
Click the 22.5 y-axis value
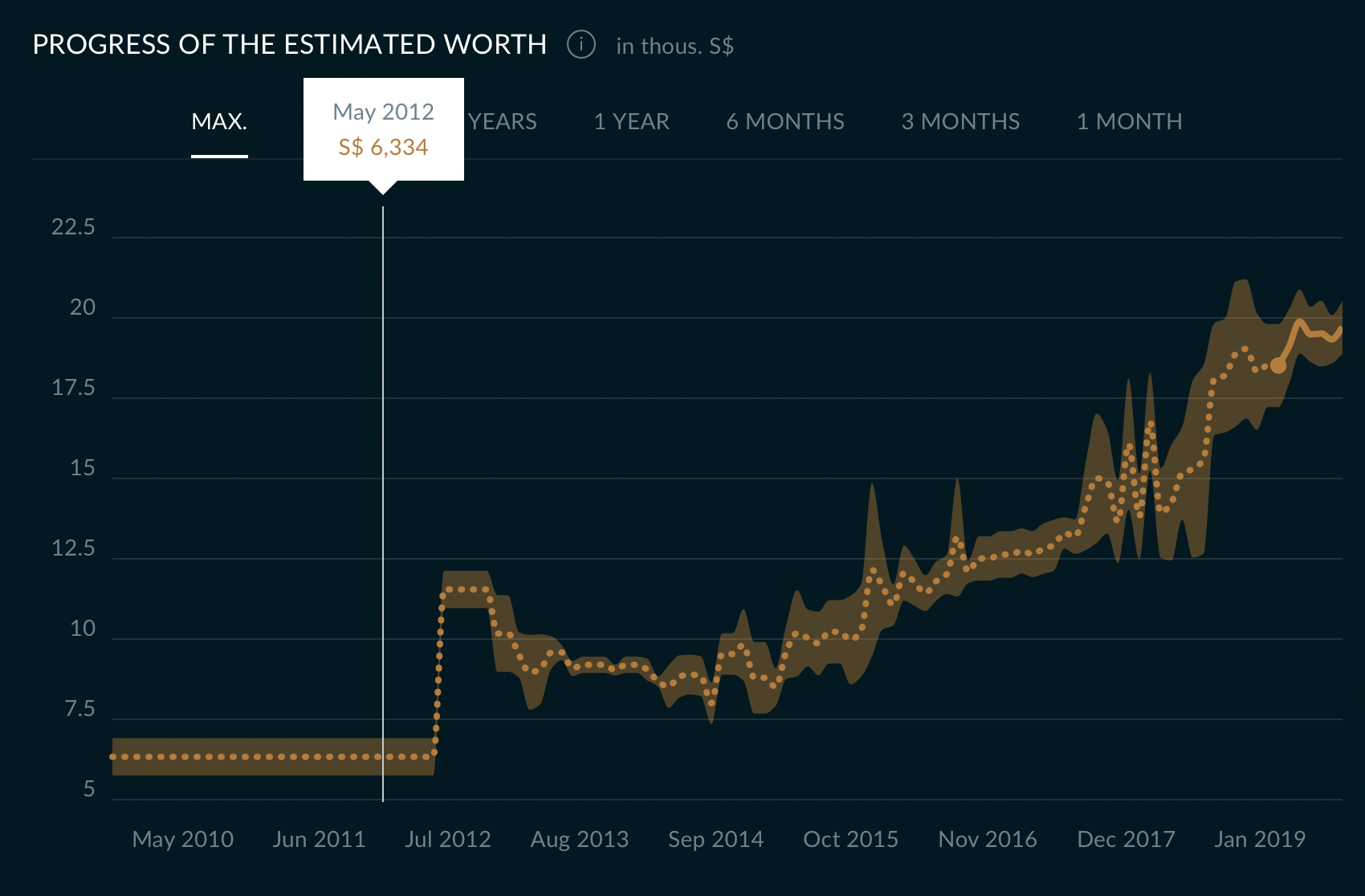(x=73, y=227)
